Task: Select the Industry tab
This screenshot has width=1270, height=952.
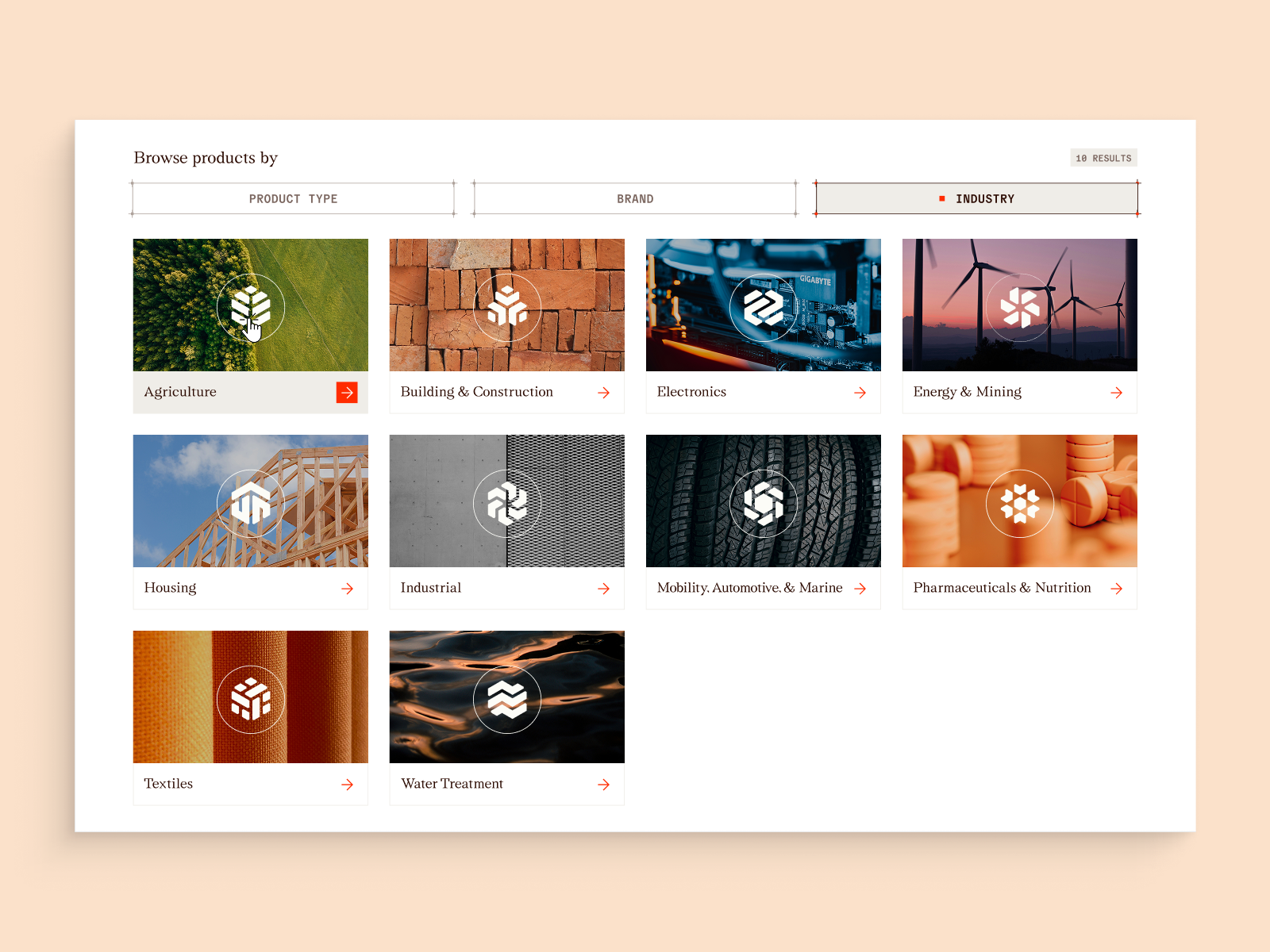Action: (976, 199)
